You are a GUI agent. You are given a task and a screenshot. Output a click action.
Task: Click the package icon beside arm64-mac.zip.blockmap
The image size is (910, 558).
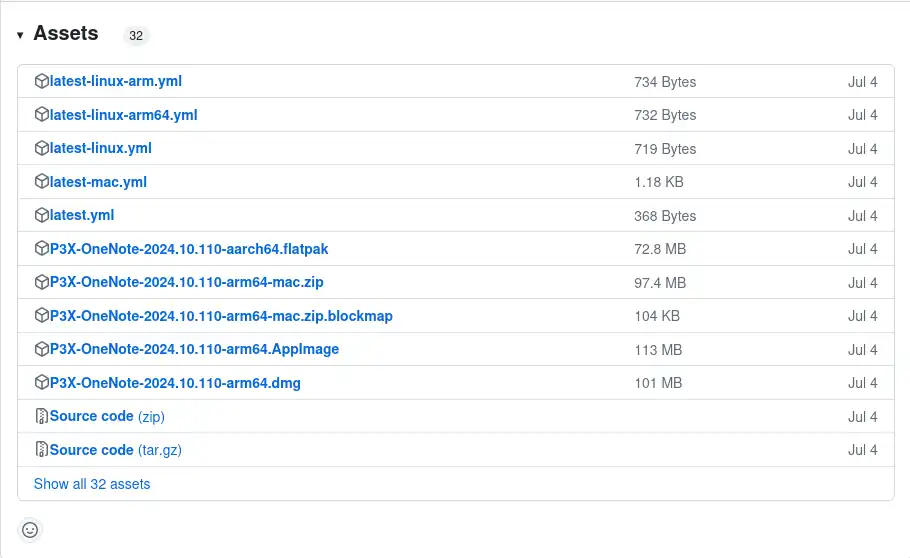pos(42,315)
